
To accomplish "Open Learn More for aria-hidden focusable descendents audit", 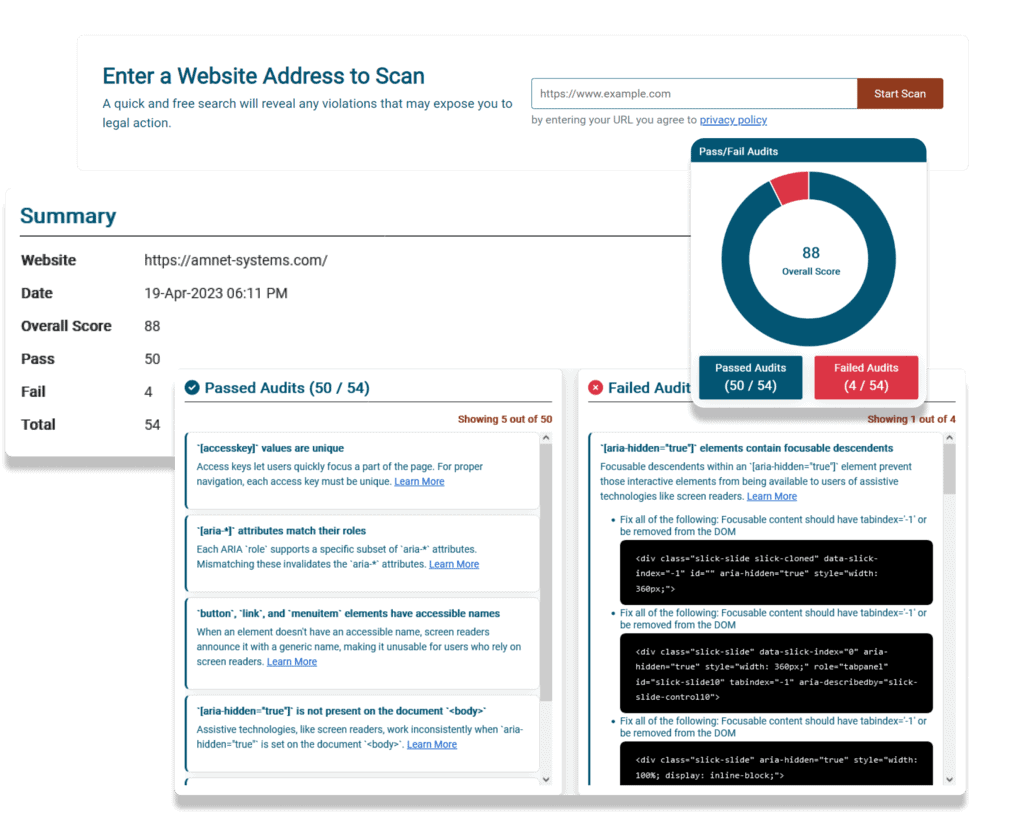I will pyautogui.click(x=771, y=496).
